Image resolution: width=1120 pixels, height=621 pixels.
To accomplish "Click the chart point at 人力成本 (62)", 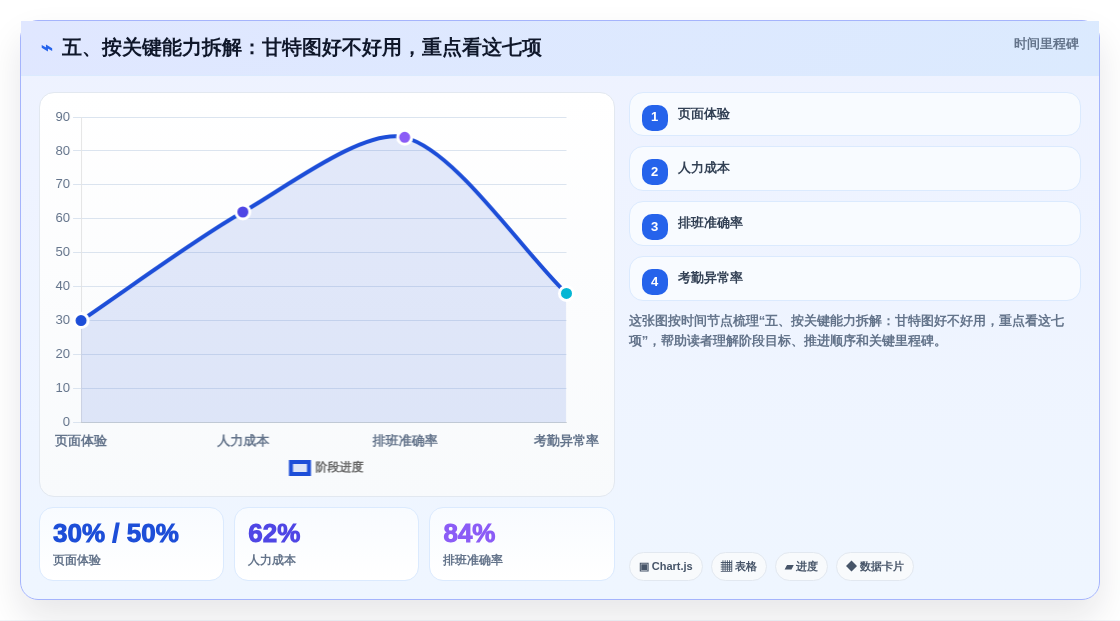I will click(243, 212).
